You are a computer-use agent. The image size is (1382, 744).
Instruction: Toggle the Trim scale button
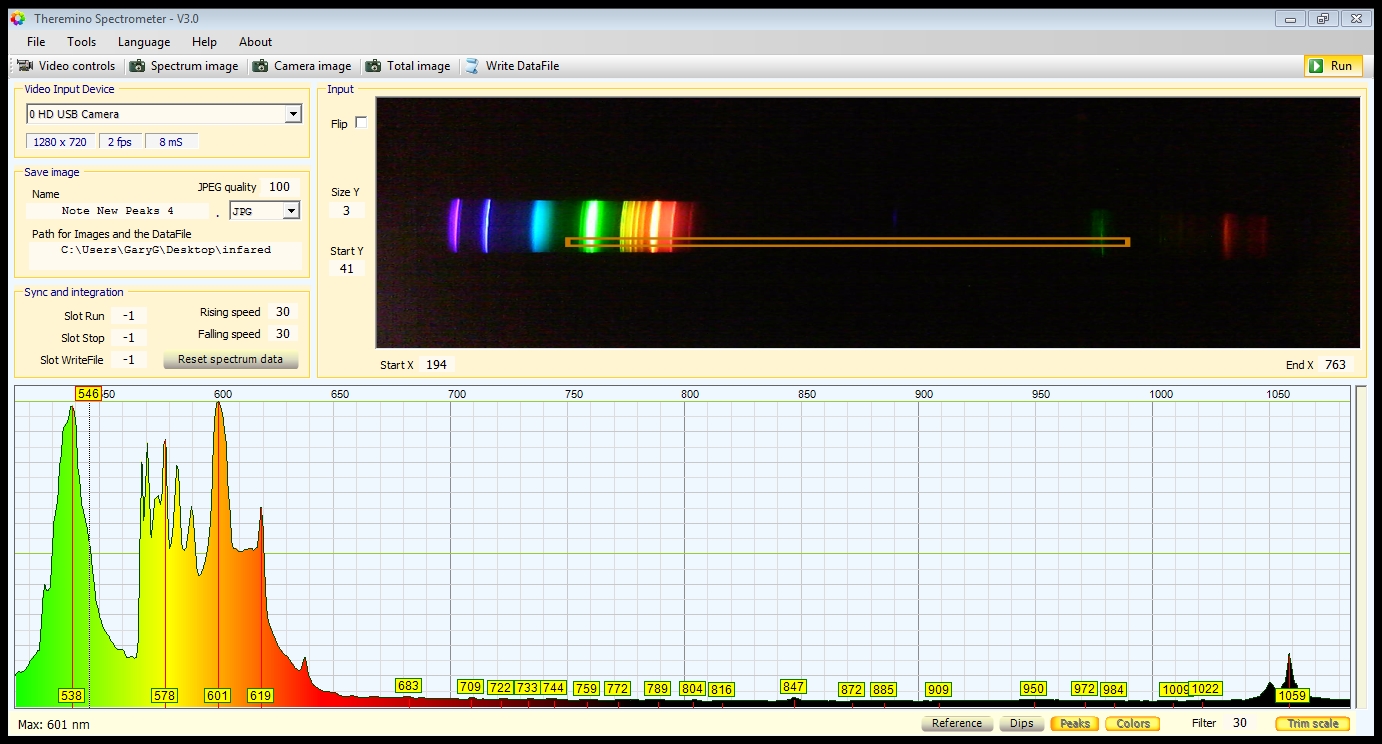click(x=1312, y=723)
